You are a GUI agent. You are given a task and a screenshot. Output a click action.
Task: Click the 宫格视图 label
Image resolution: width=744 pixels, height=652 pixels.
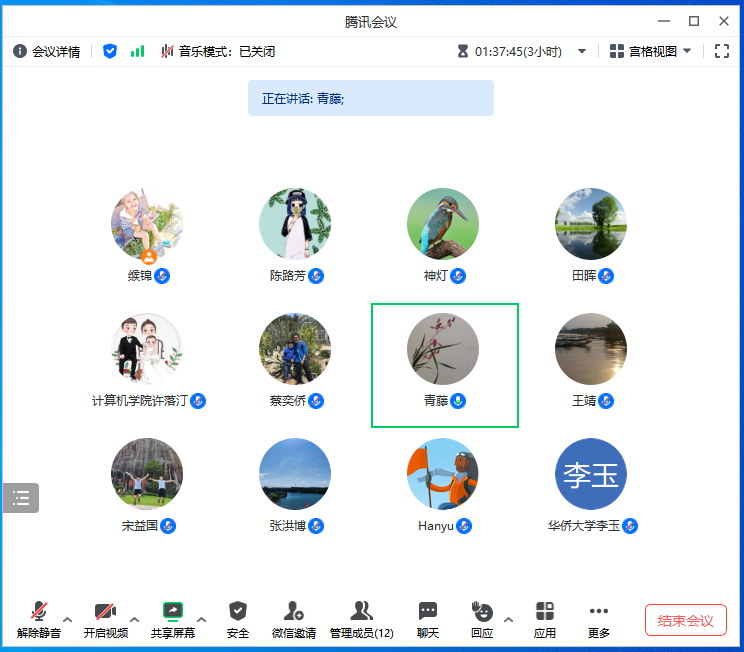(x=652, y=51)
